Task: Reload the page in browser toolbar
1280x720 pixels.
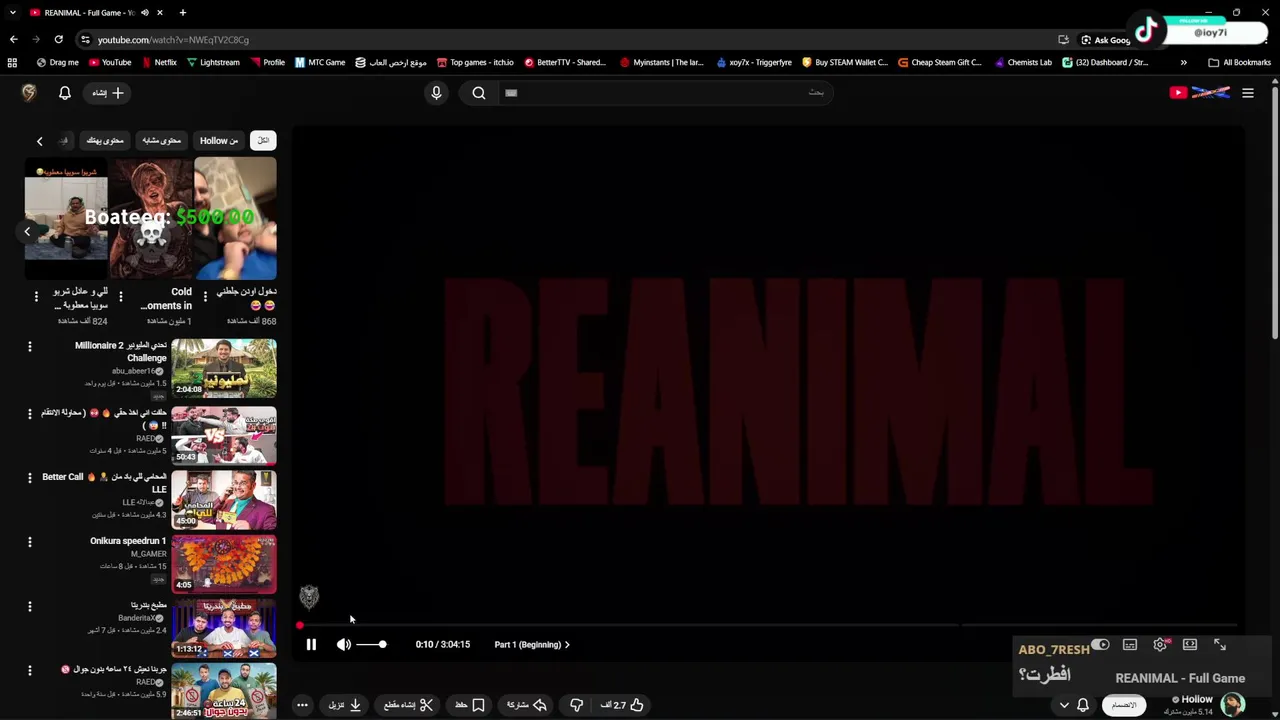Action: tap(58, 39)
